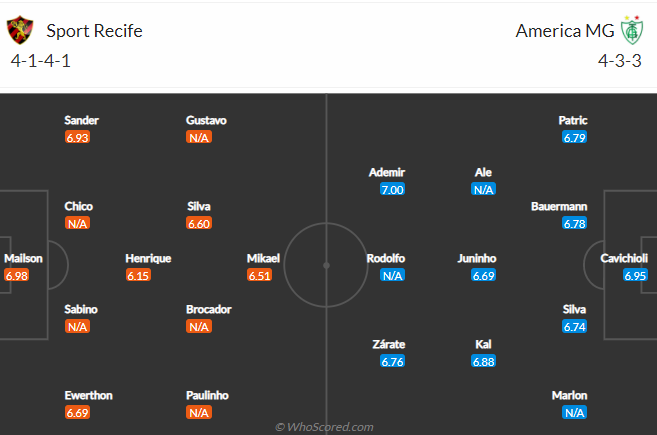Open the Sport Recife team name link

pos(94,31)
